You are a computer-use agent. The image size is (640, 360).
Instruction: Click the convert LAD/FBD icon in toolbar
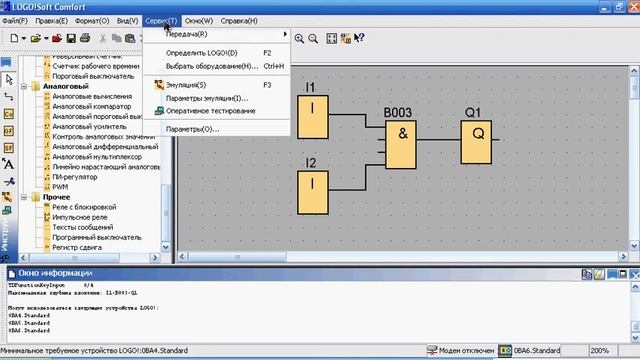click(345, 38)
